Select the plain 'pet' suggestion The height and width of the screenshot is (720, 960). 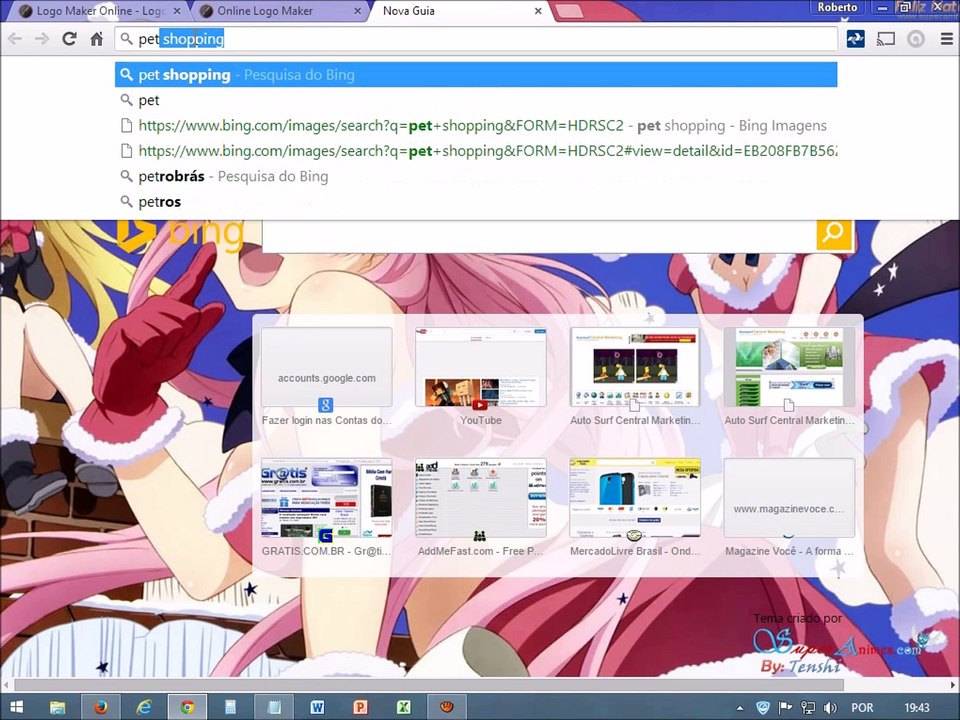click(476, 100)
